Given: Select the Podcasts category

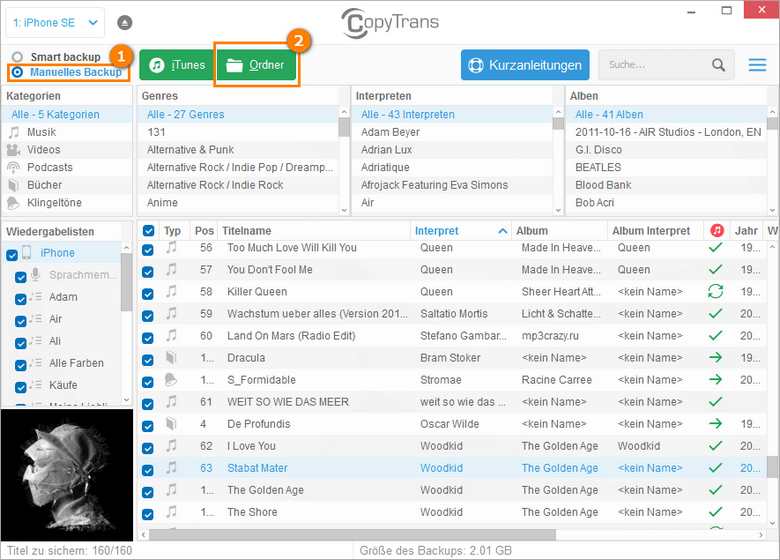Looking at the screenshot, I should click(49, 167).
